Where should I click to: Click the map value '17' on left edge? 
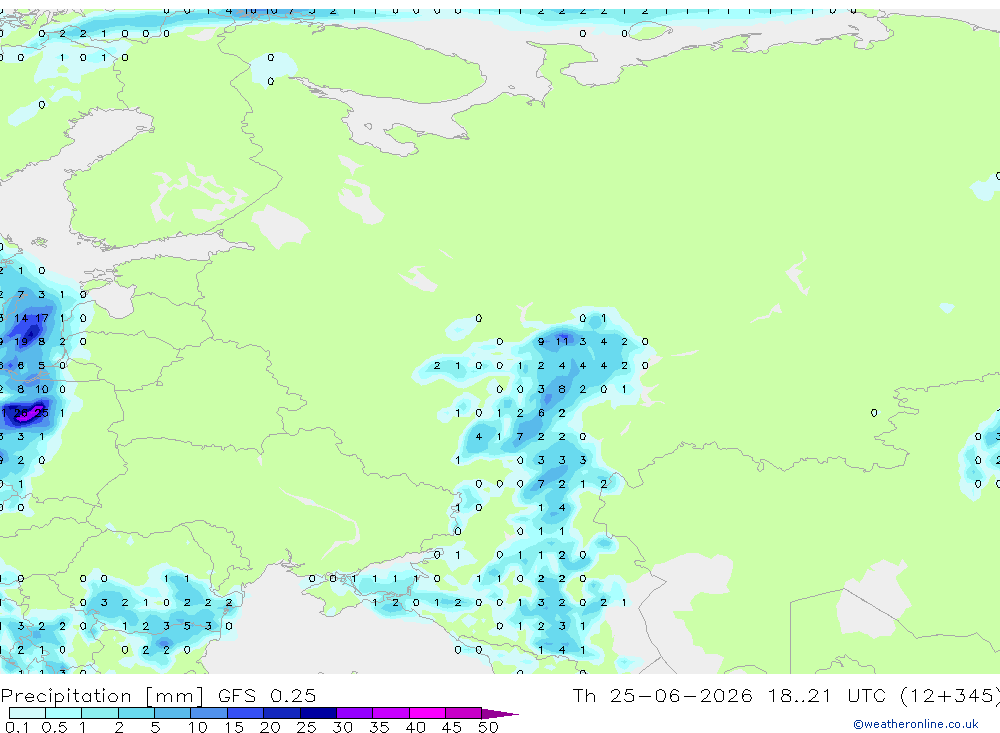(x=42, y=318)
